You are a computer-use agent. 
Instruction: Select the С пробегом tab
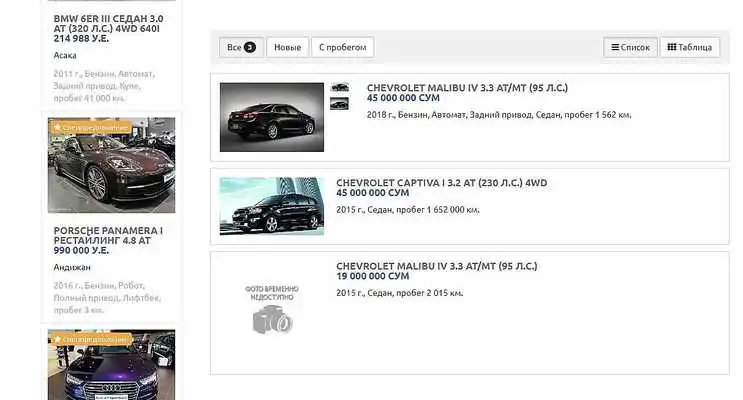coord(343,47)
